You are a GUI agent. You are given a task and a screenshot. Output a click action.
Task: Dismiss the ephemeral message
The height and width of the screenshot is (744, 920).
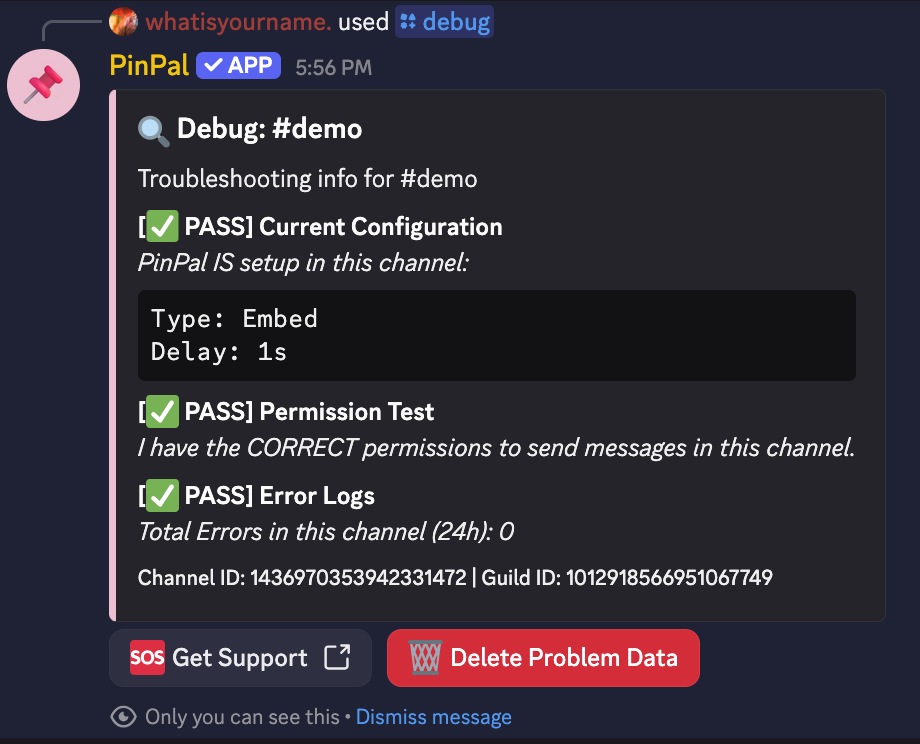pos(433,717)
